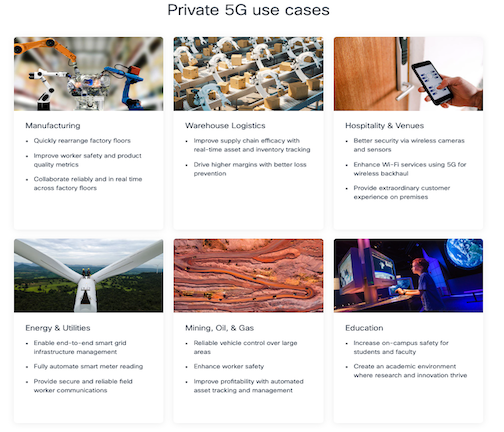
Task: Select 'Better security via wireless cameras' bullet
Action: (x=409, y=145)
